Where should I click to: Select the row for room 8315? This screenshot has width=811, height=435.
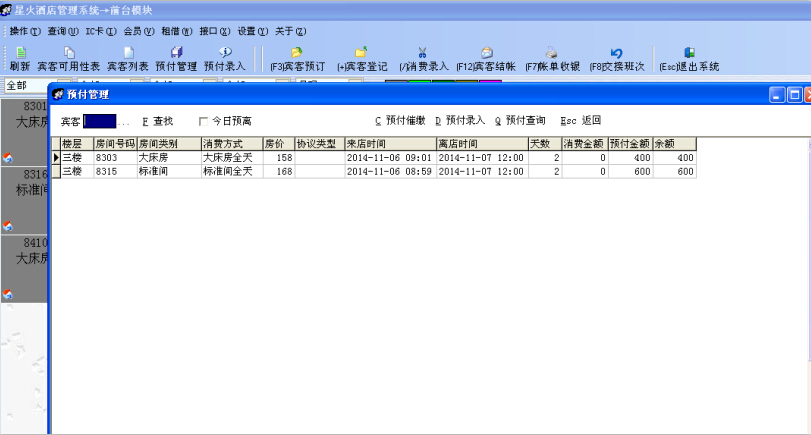[x=114, y=171]
